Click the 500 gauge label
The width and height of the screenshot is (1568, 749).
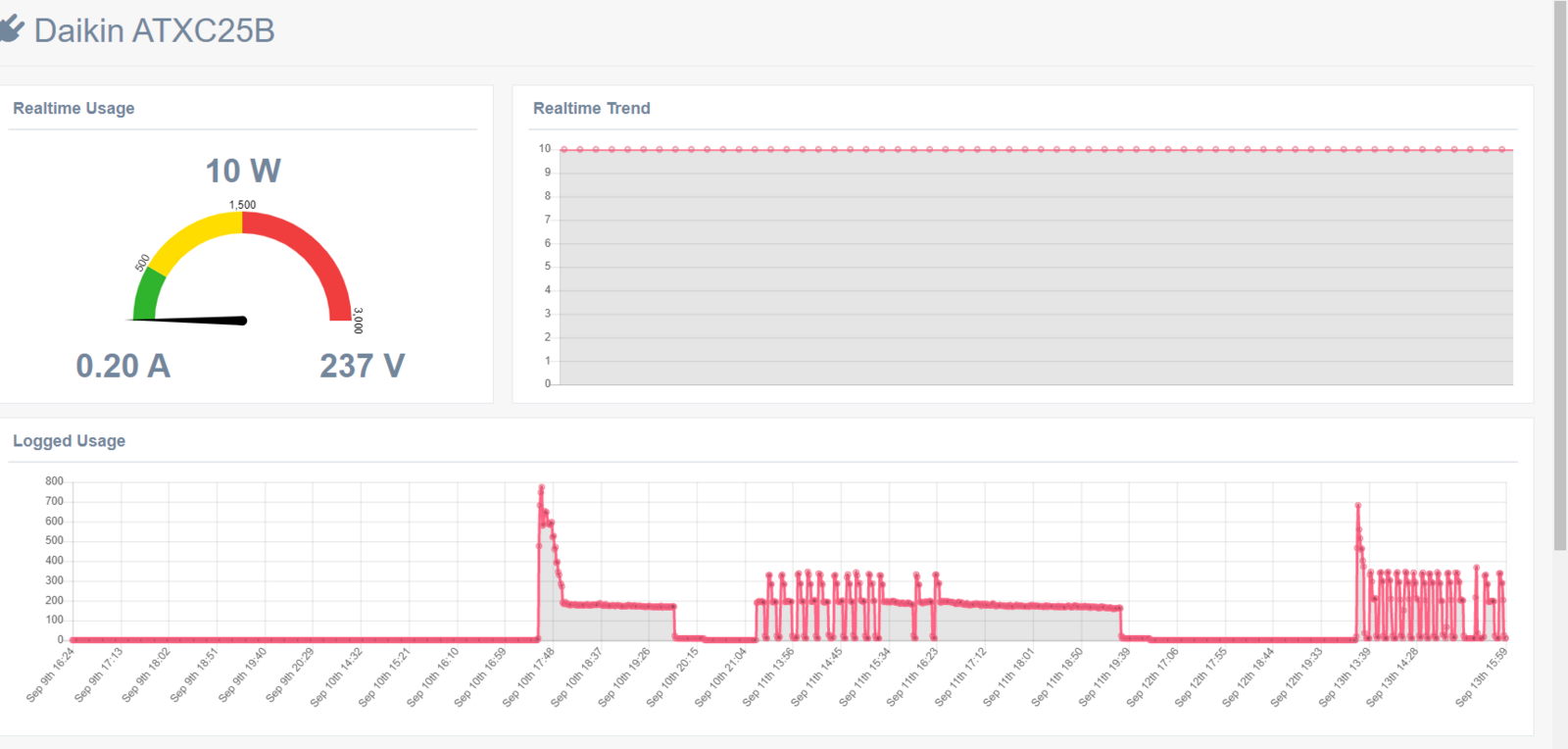pyautogui.click(x=142, y=263)
